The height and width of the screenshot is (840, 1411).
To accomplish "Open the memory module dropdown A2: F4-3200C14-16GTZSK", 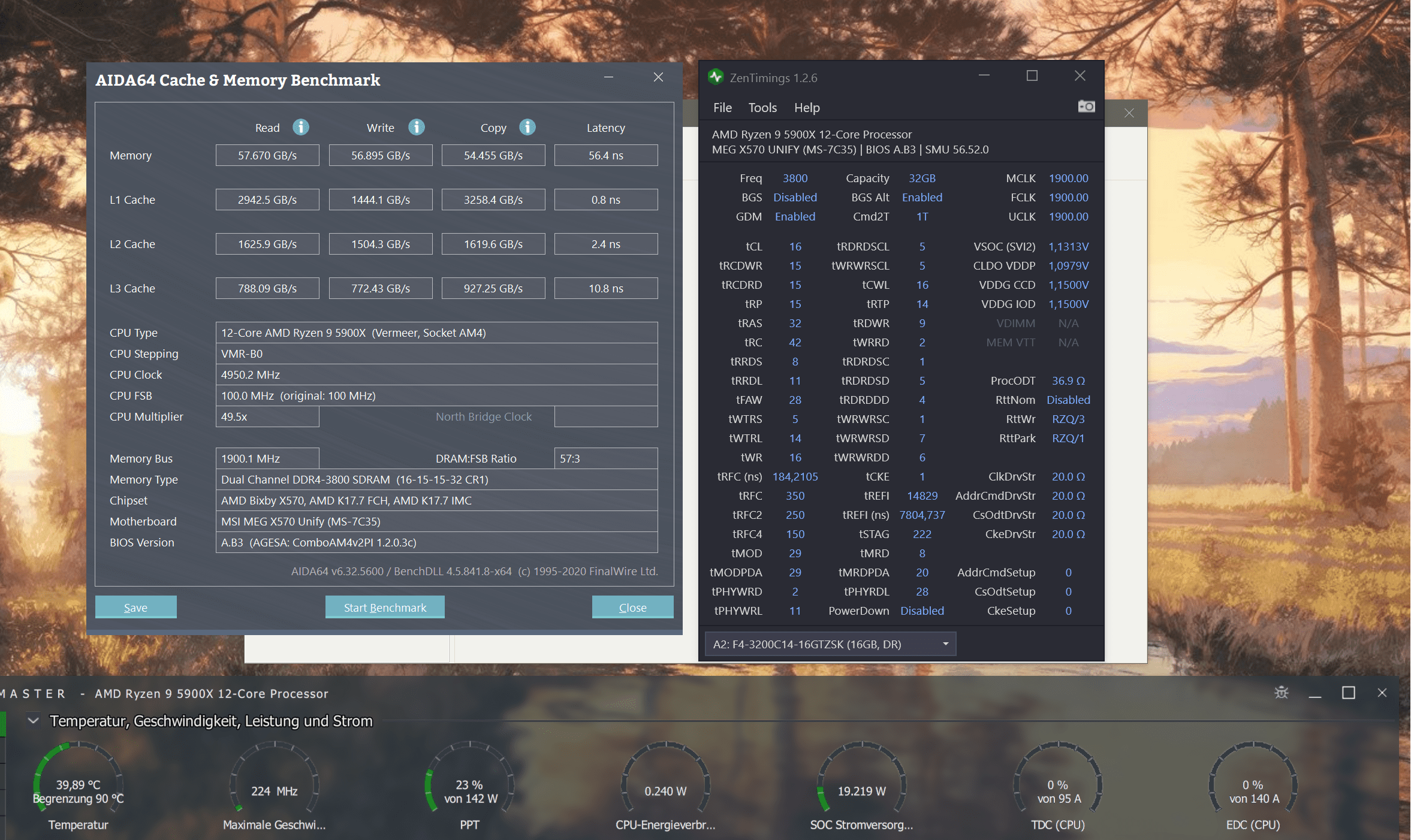I will click(x=830, y=644).
